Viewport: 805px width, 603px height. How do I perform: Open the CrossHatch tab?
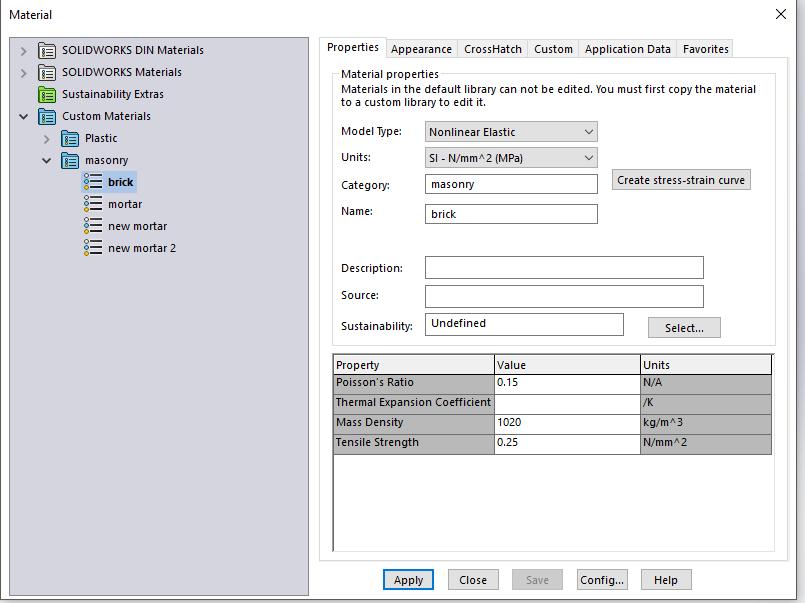click(x=493, y=49)
